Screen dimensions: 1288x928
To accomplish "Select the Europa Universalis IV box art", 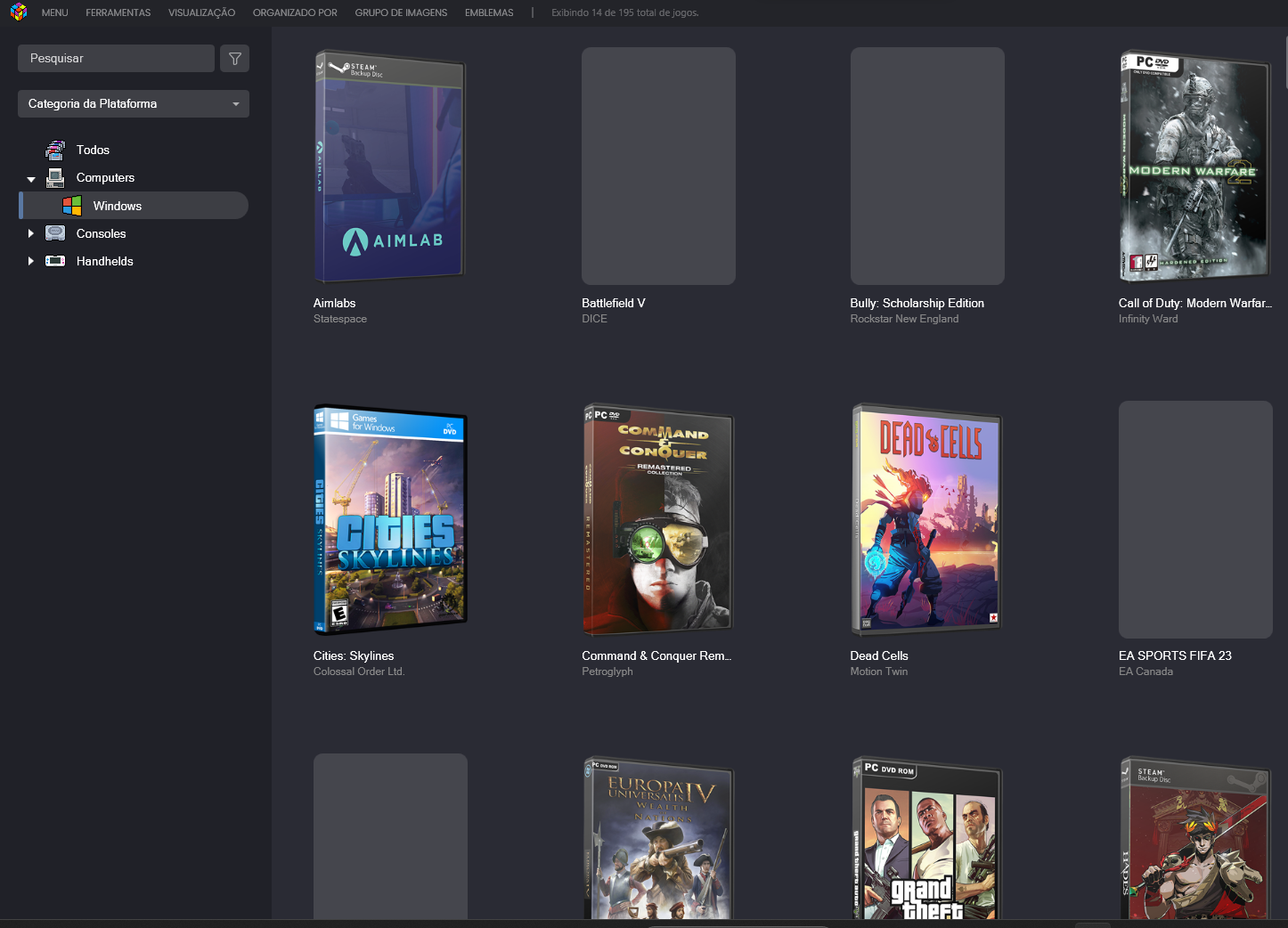I will (x=658, y=837).
